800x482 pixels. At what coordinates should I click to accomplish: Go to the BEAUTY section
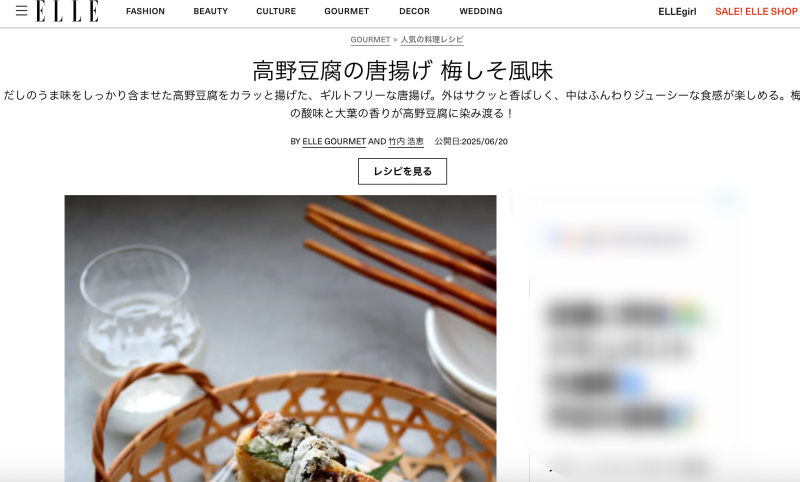(210, 11)
